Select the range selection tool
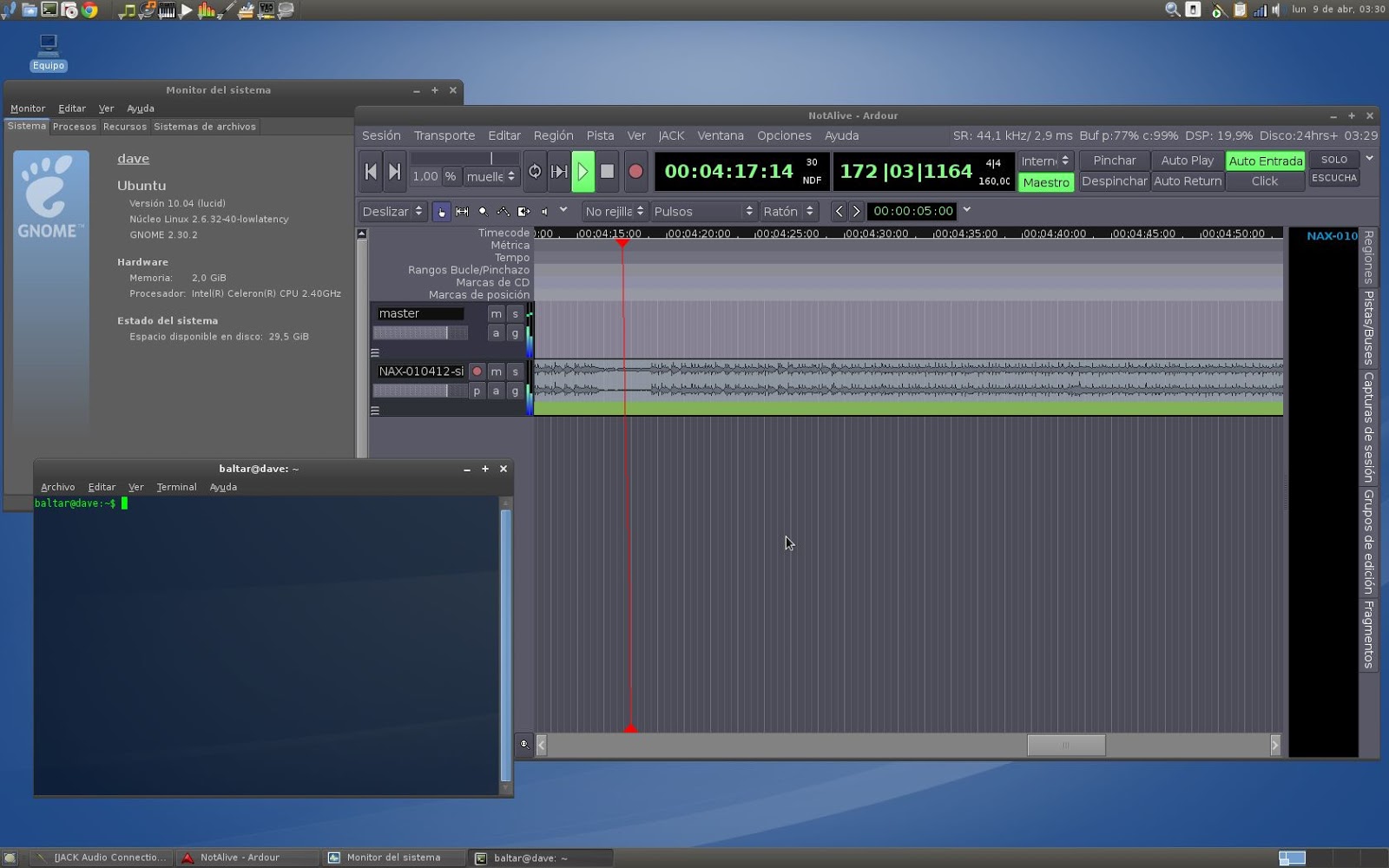The height and width of the screenshot is (868, 1389). pos(462,211)
